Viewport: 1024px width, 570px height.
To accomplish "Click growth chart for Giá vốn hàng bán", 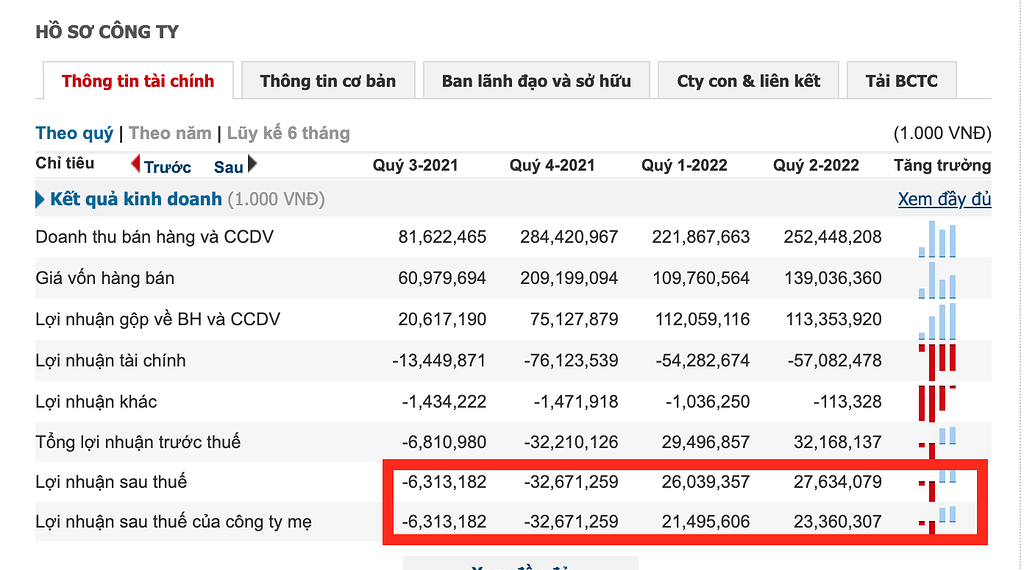I will [938, 280].
